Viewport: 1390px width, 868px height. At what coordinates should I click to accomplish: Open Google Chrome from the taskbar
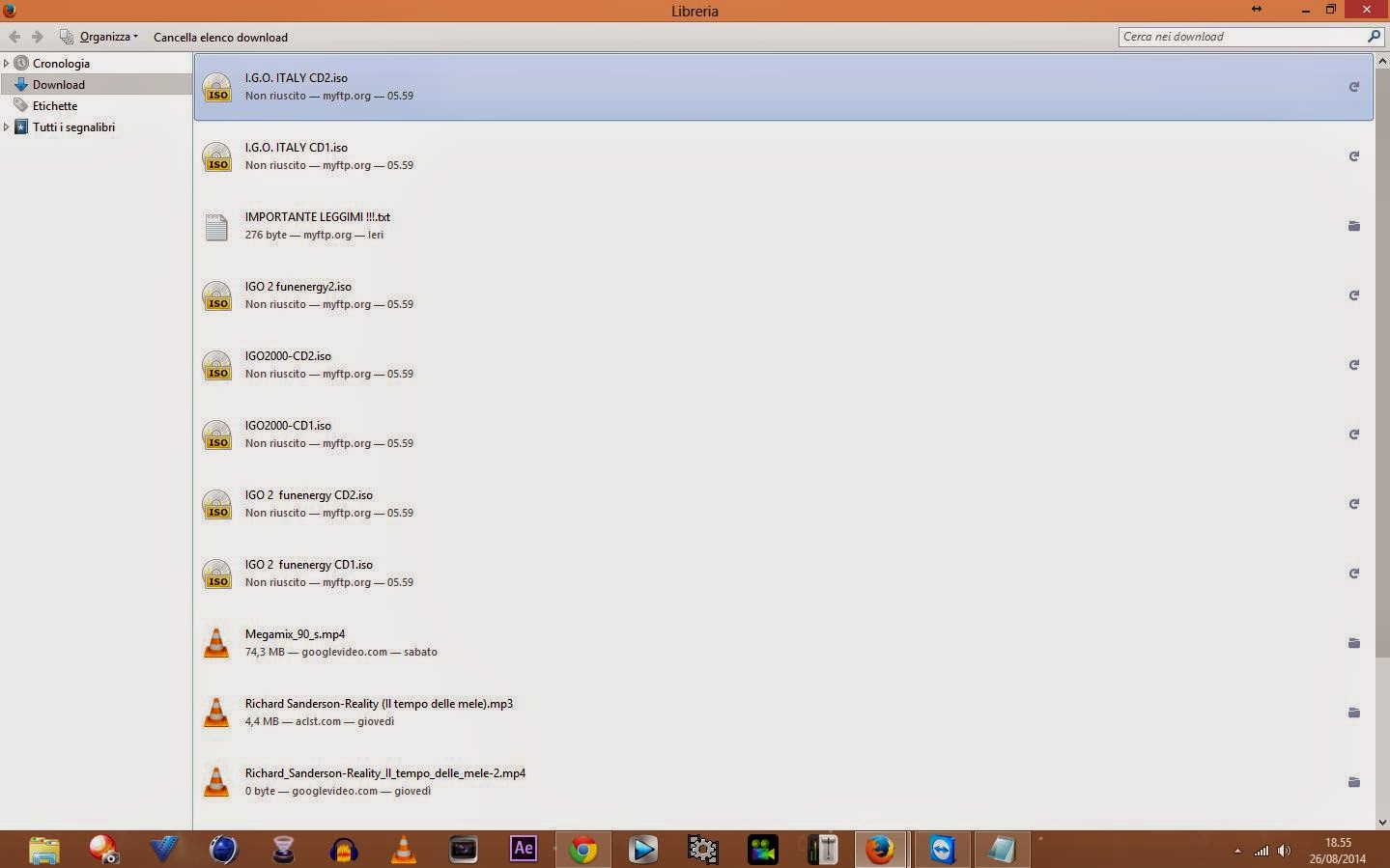coord(583,850)
